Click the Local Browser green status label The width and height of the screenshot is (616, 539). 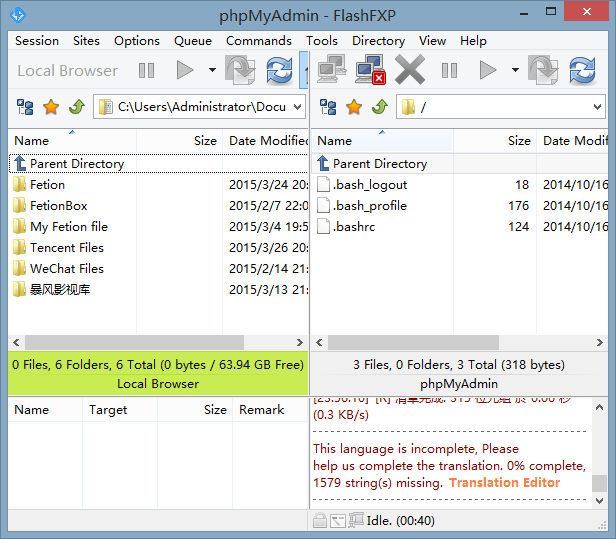tap(158, 384)
